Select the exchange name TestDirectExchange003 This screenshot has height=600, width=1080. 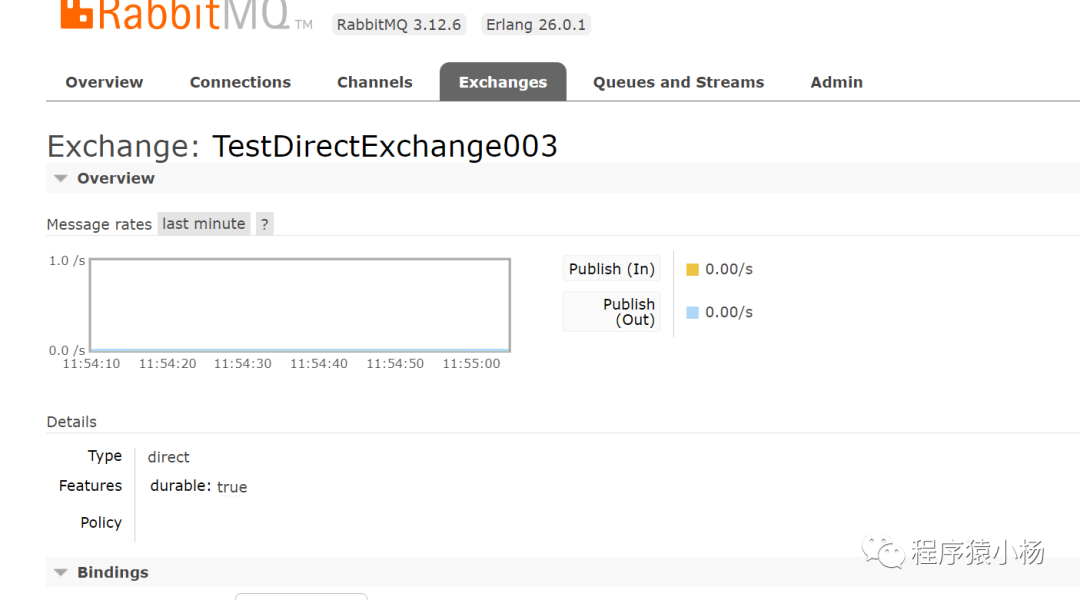click(384, 146)
